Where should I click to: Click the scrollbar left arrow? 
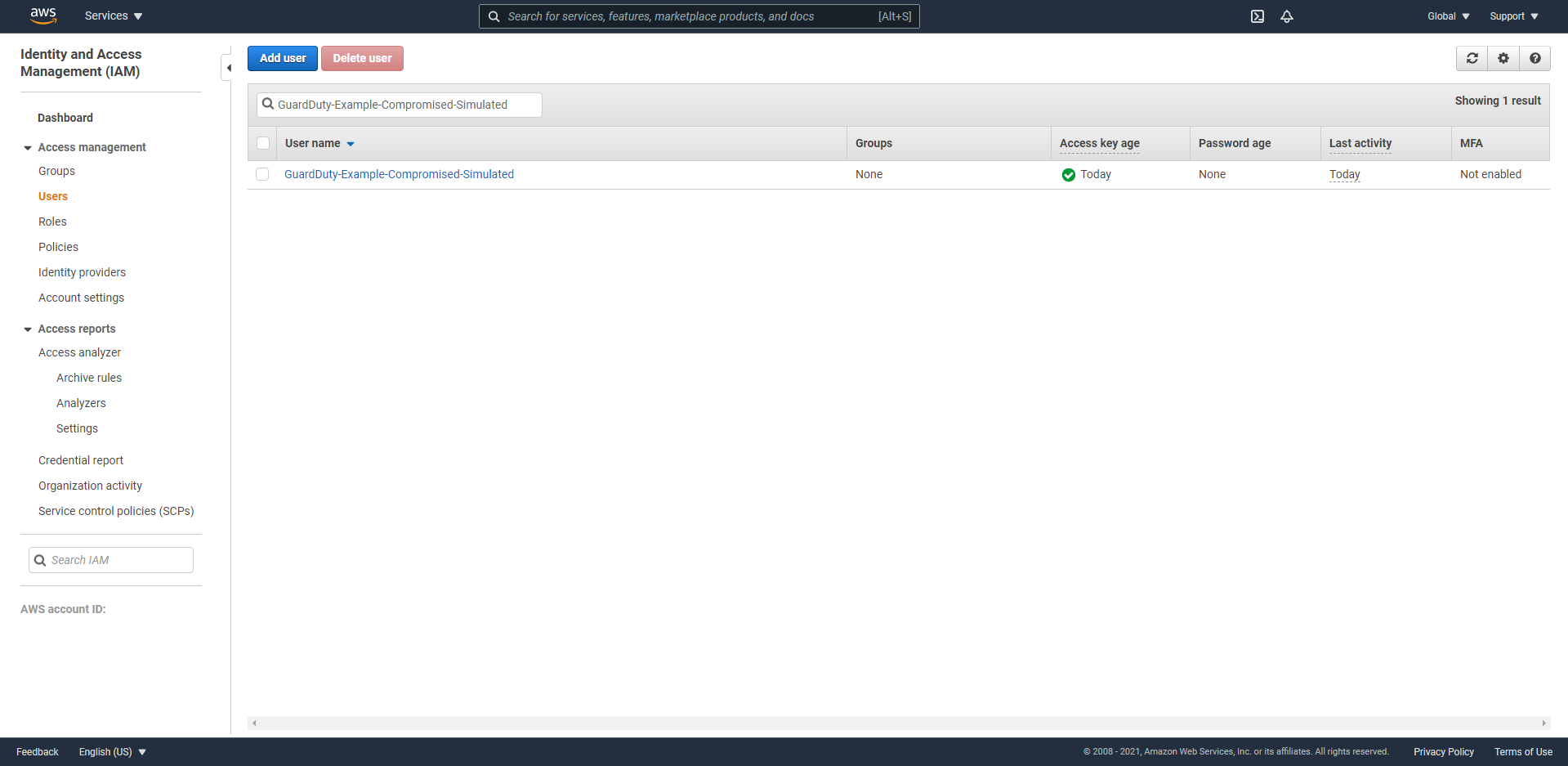[254, 723]
